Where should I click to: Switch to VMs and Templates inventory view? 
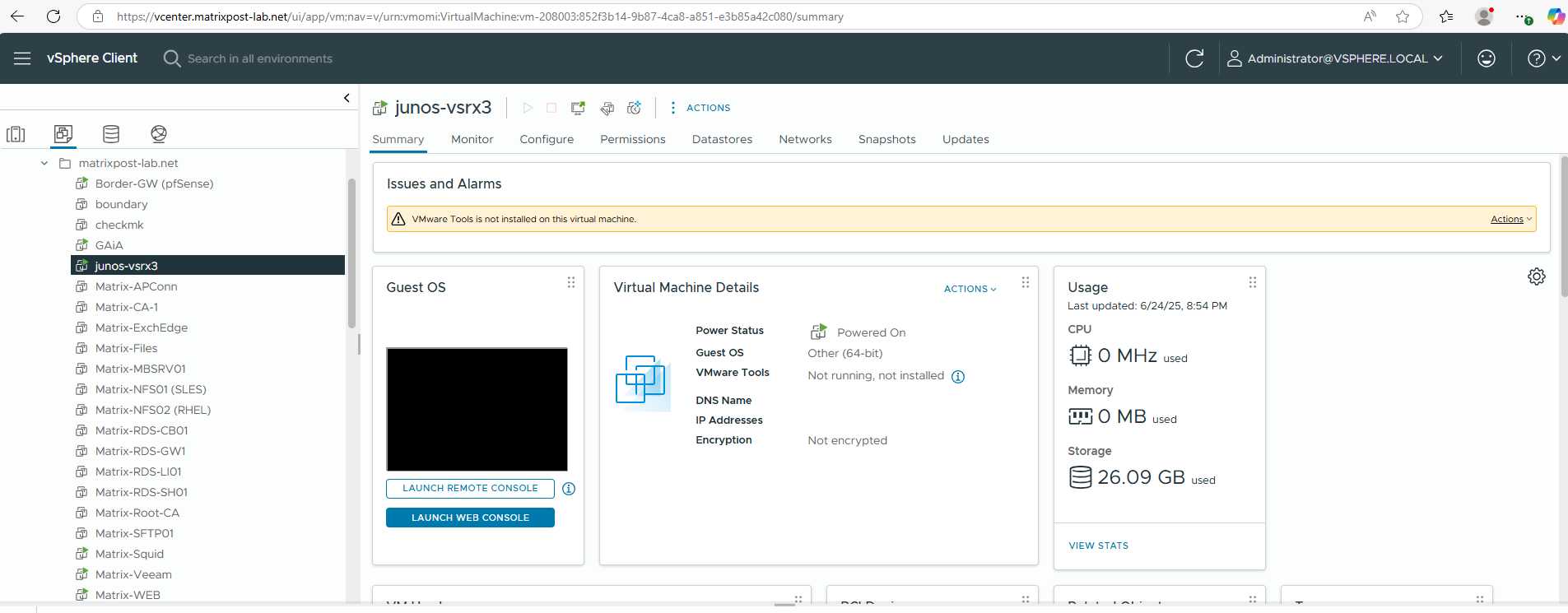[63, 134]
